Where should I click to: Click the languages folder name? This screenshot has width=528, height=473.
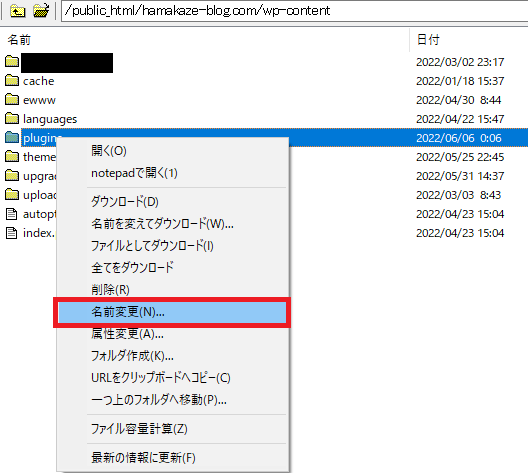coord(50,119)
